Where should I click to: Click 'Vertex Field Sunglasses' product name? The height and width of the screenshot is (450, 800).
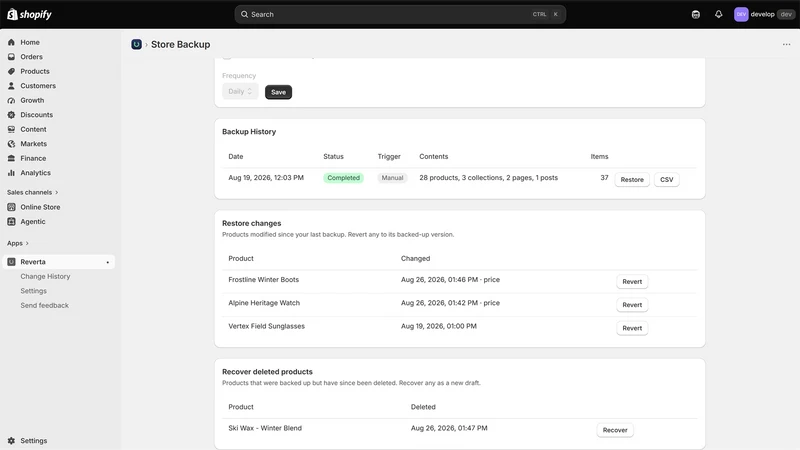pos(266,326)
